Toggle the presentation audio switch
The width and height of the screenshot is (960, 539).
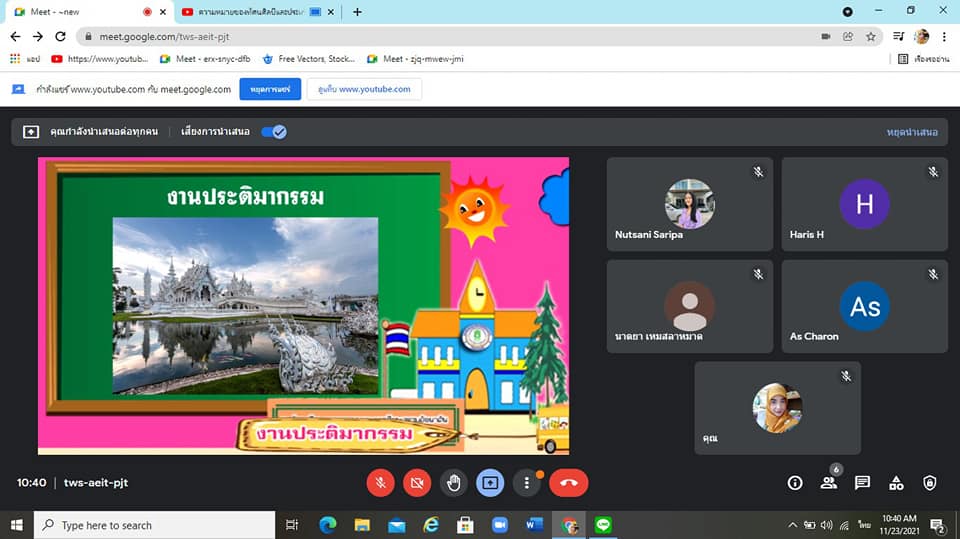coord(273,131)
